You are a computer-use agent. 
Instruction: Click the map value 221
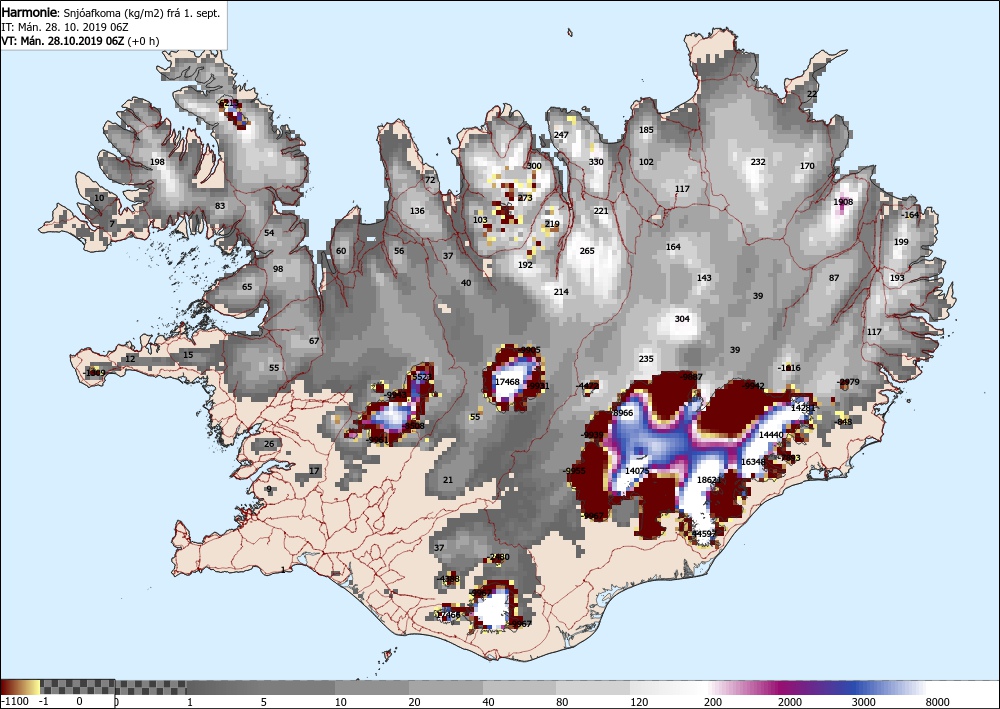click(x=601, y=211)
